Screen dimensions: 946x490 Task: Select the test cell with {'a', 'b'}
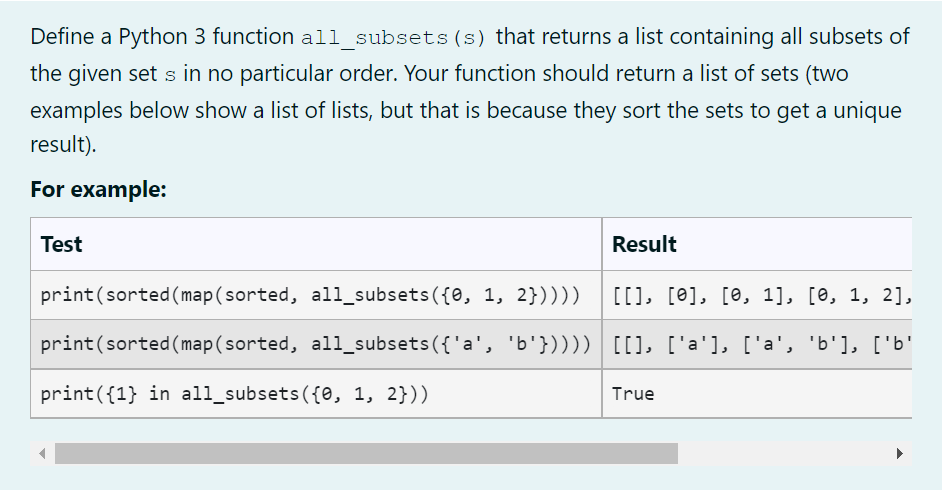[x=316, y=344]
